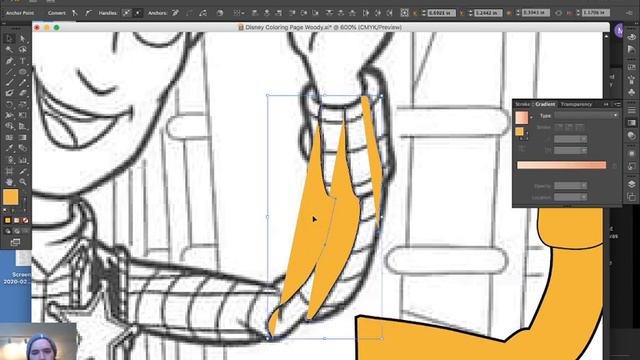This screenshot has height=360, width=640.
Task: Click cut path at anchor points icon
Action: tap(203, 13)
